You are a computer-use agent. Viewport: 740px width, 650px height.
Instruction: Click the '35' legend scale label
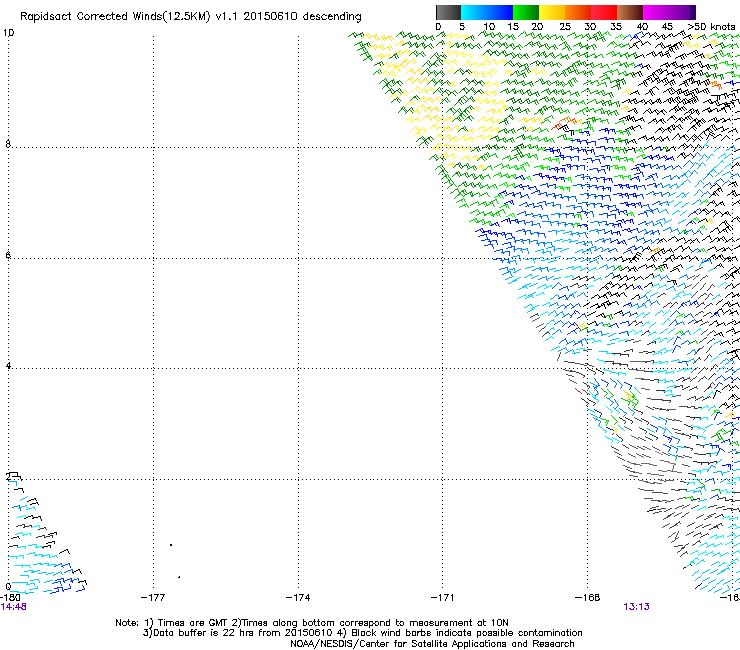click(616, 27)
